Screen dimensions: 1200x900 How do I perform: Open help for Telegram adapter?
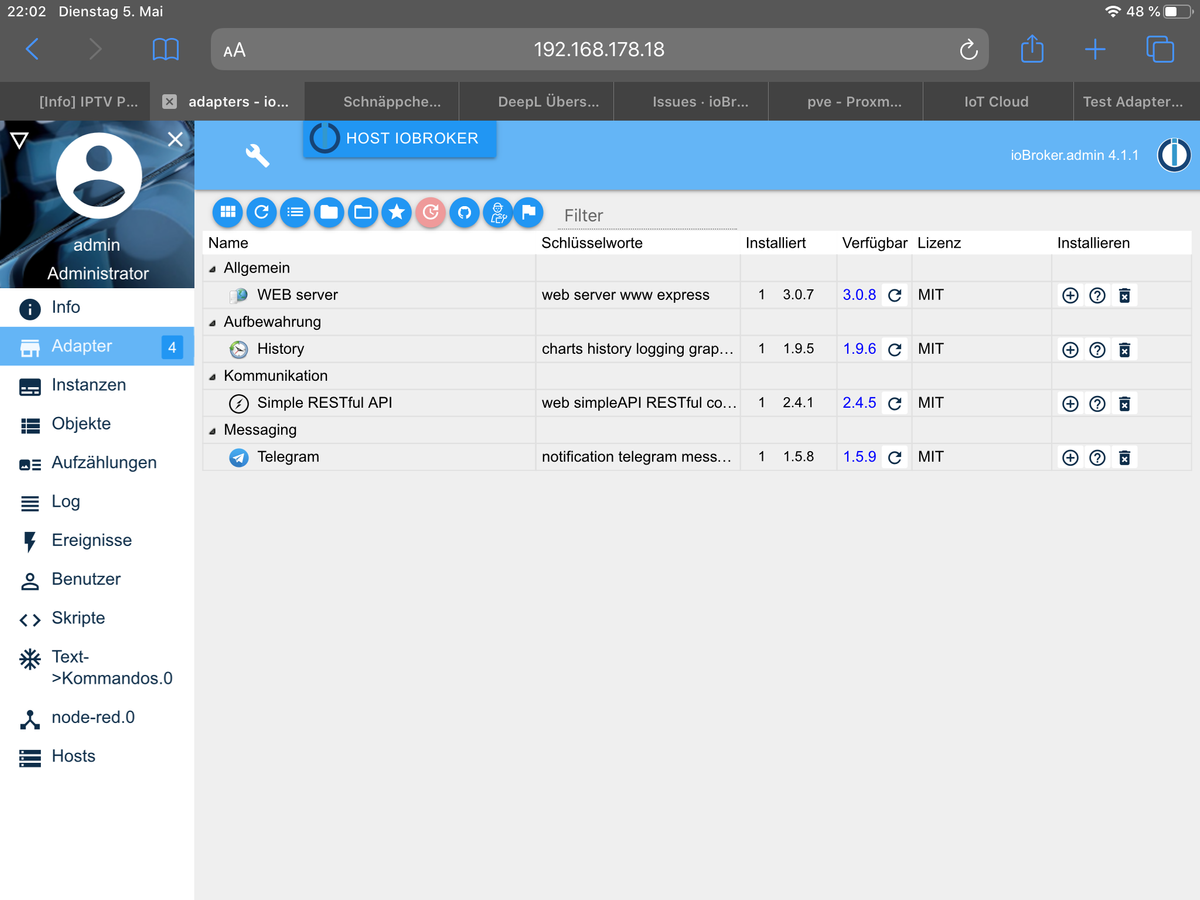coord(1097,457)
